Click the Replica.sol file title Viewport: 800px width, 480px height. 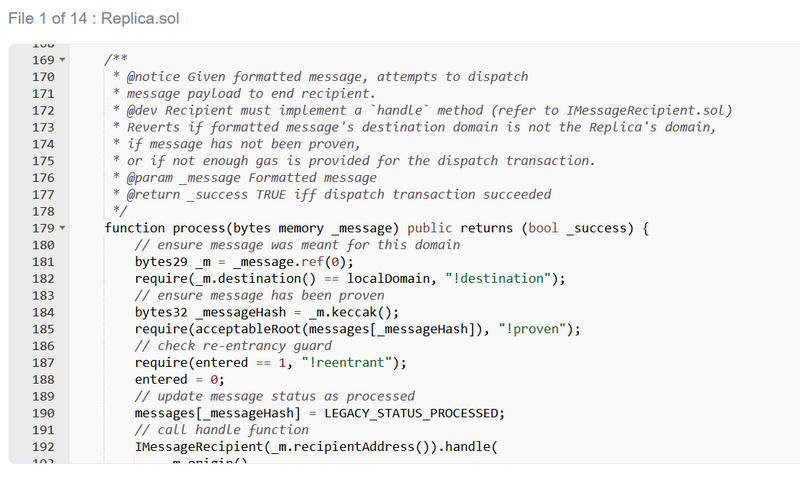coord(93,18)
